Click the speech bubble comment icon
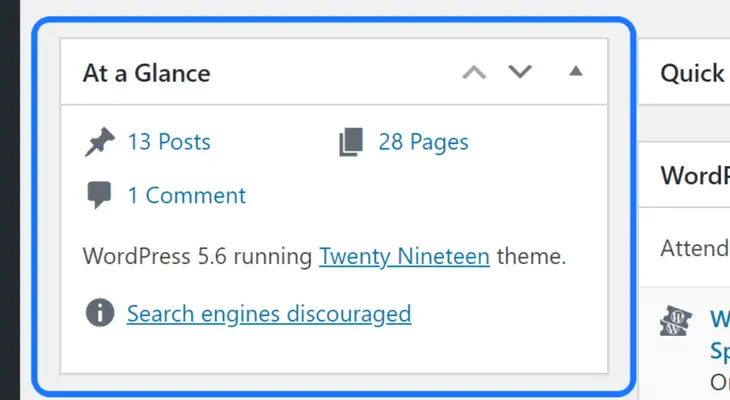Viewport: 730px width, 400px height. 99,195
